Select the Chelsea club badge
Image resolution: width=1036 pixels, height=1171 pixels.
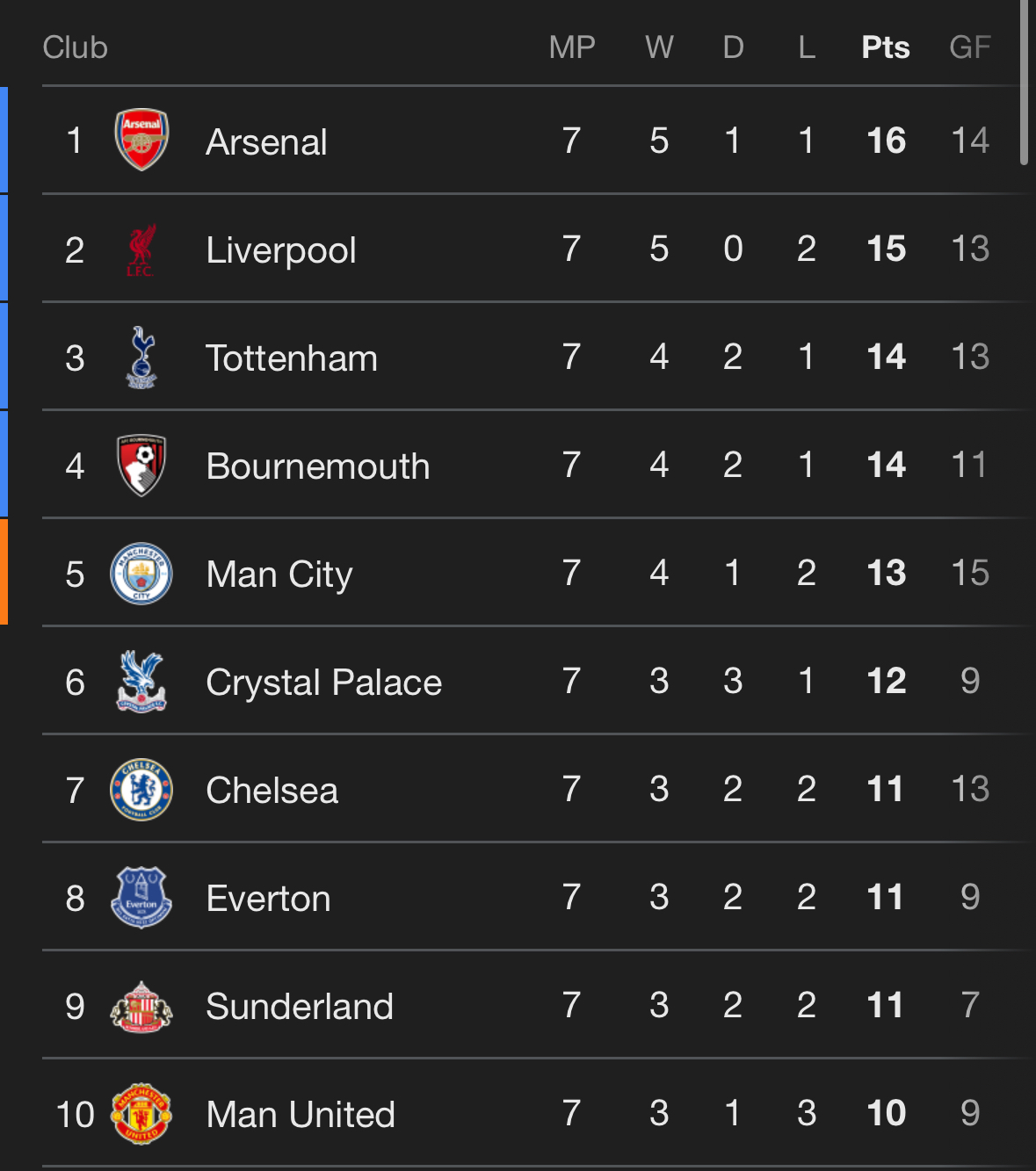141,790
